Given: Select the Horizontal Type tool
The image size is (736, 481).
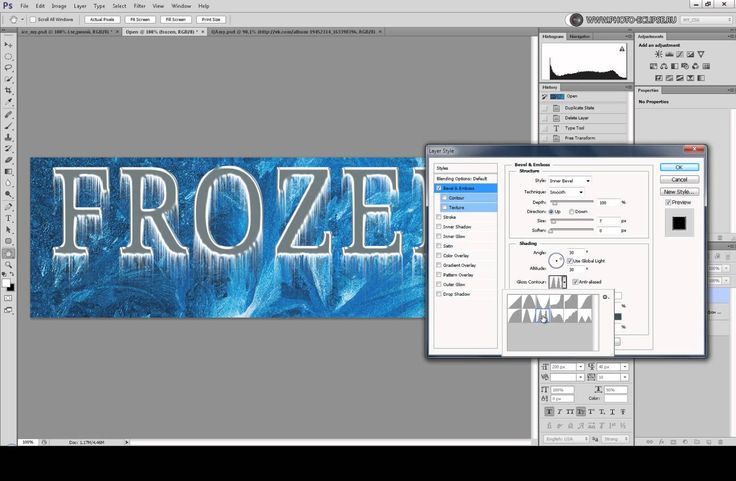Looking at the screenshot, I should (x=8, y=218).
